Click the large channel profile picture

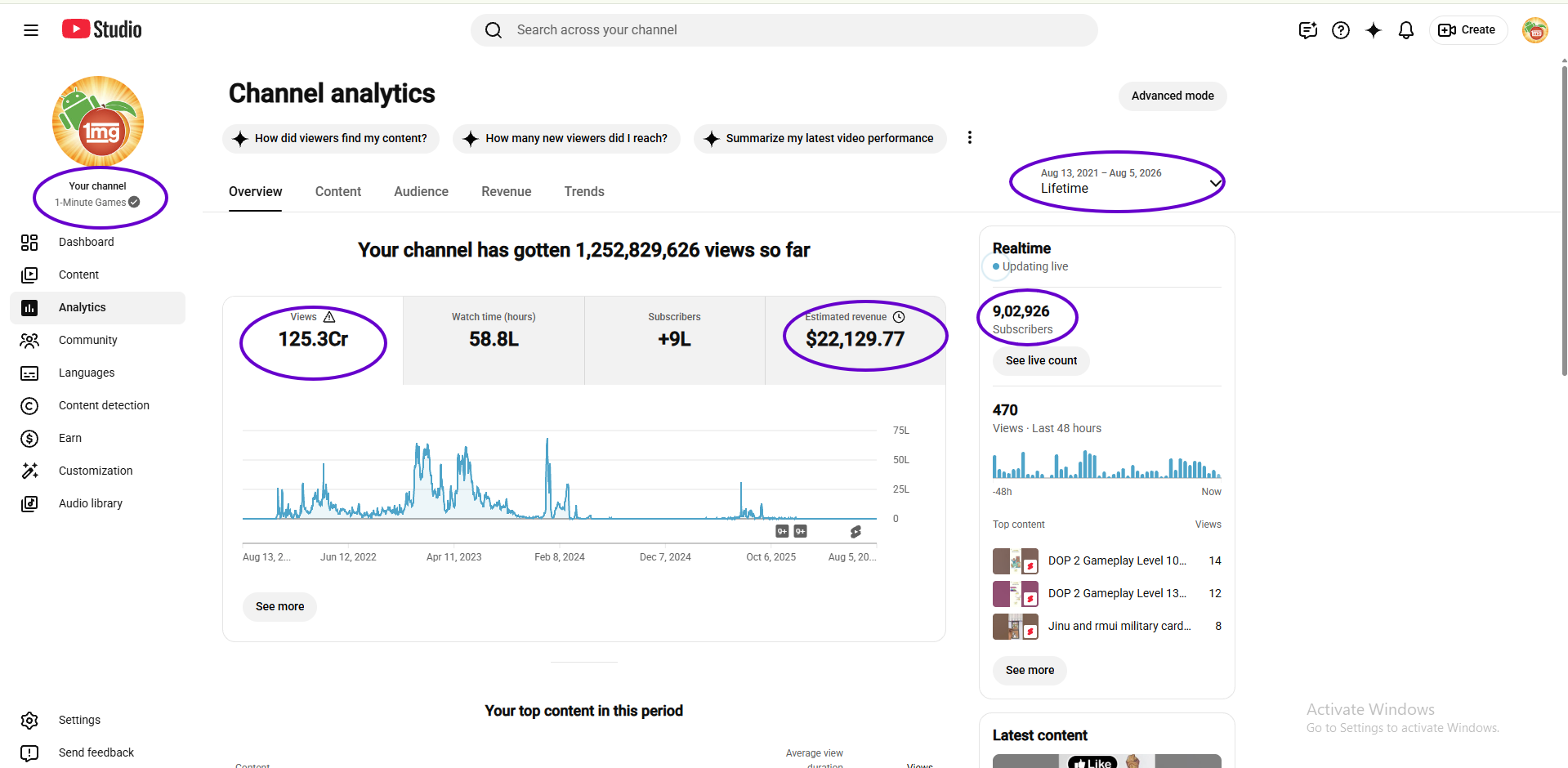click(98, 122)
